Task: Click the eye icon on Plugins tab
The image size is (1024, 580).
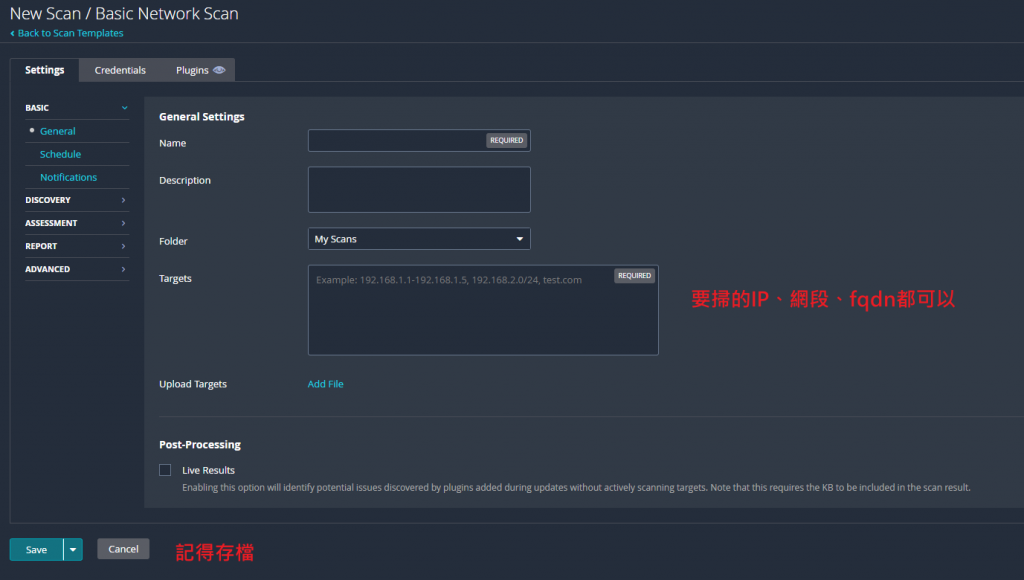Action: click(x=219, y=70)
